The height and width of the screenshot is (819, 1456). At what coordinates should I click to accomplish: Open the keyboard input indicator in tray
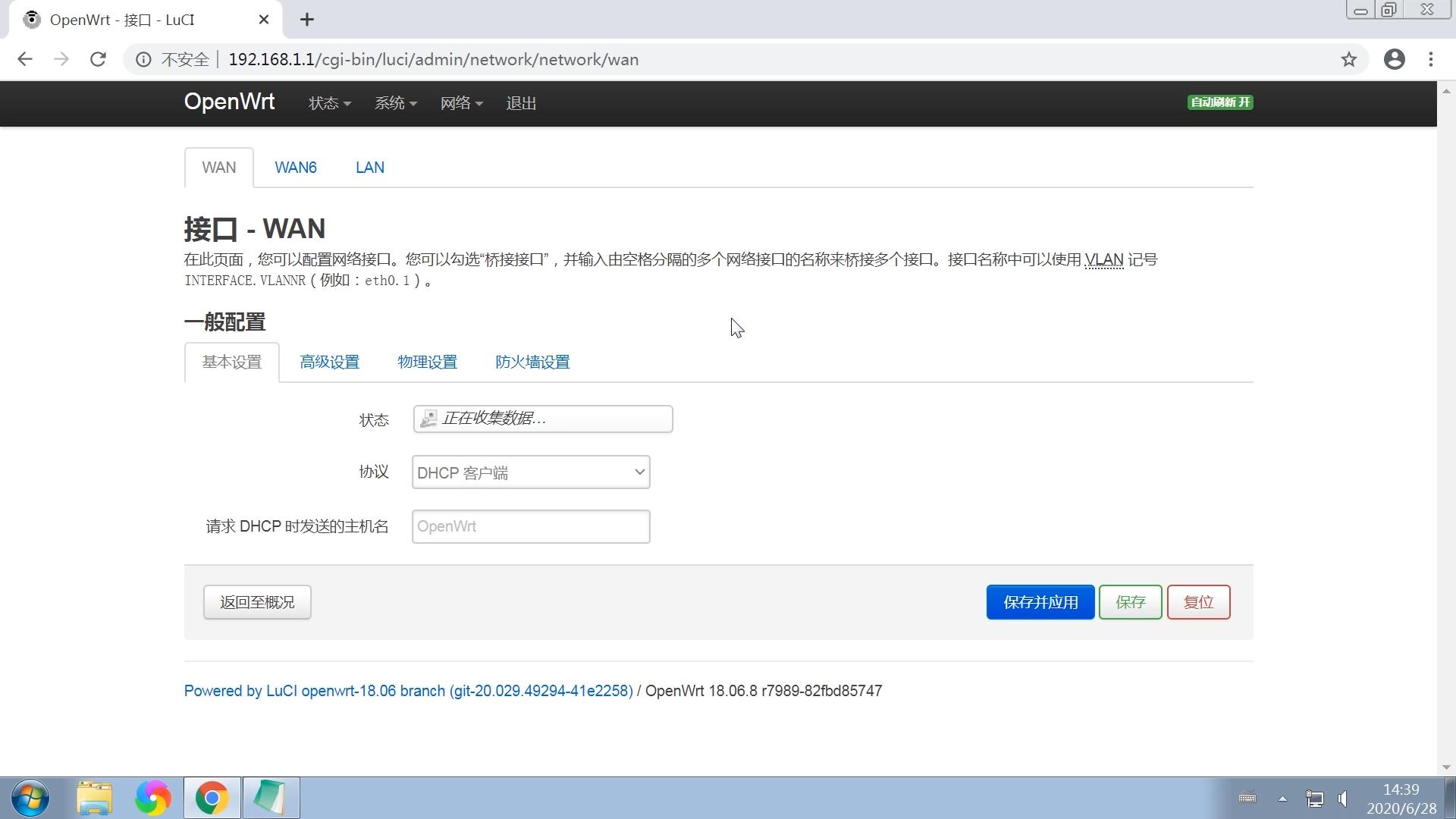1247,798
